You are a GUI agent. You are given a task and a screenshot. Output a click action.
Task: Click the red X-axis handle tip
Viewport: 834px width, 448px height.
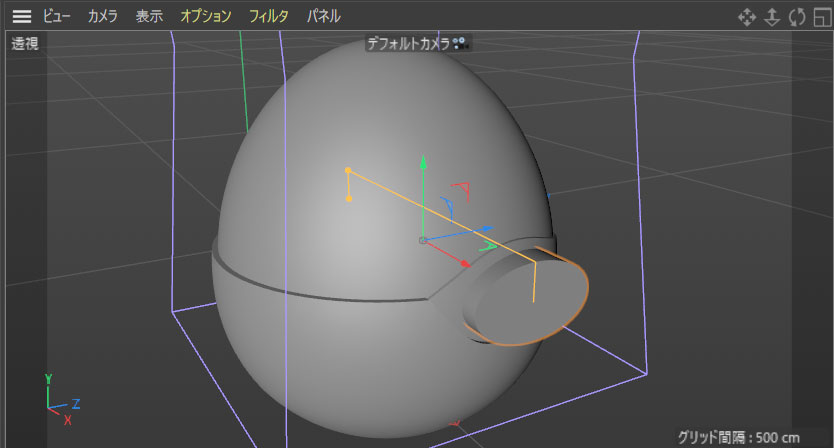[465, 264]
